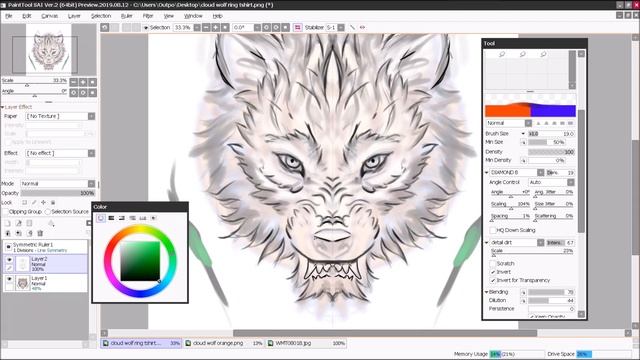Reset canvas rotation in the top toolbar
The height and width of the screenshot is (360, 640).
click(286, 27)
